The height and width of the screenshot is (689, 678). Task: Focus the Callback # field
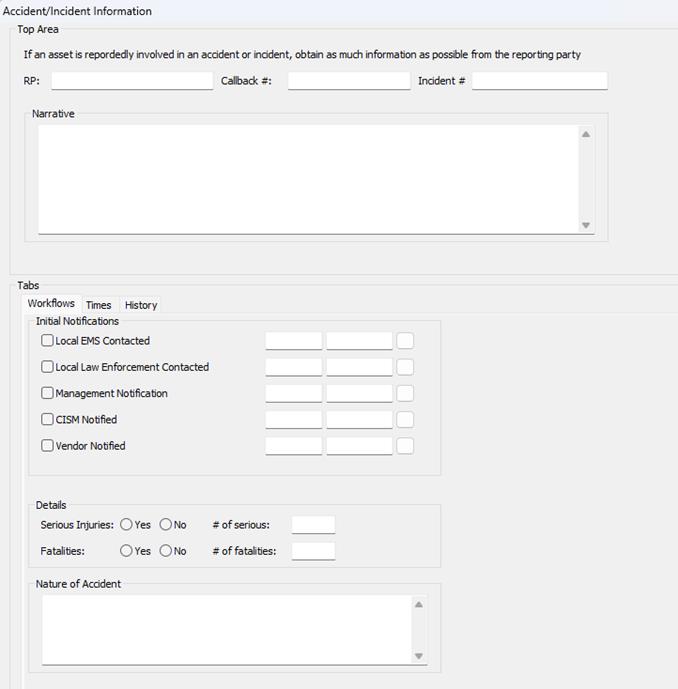coord(349,81)
